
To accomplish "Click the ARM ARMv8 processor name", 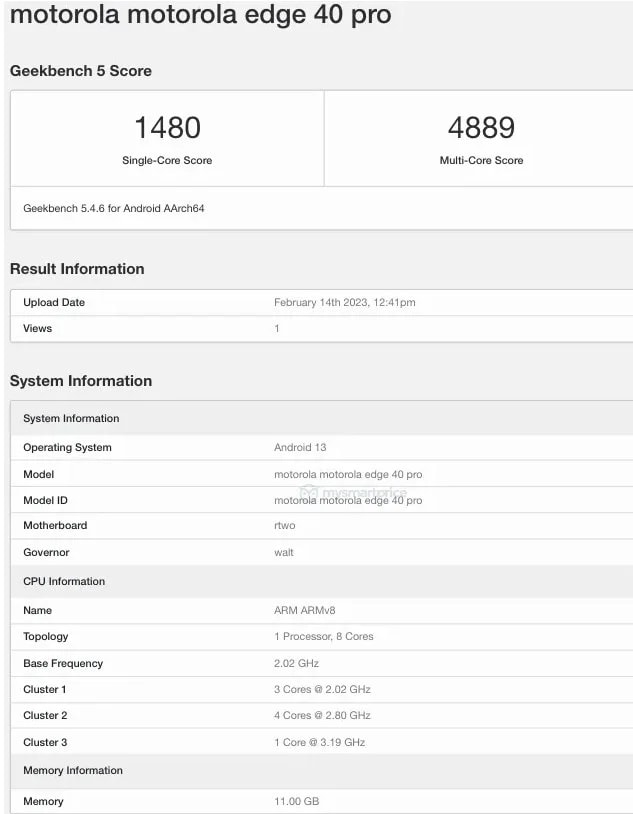I will tap(303, 610).
